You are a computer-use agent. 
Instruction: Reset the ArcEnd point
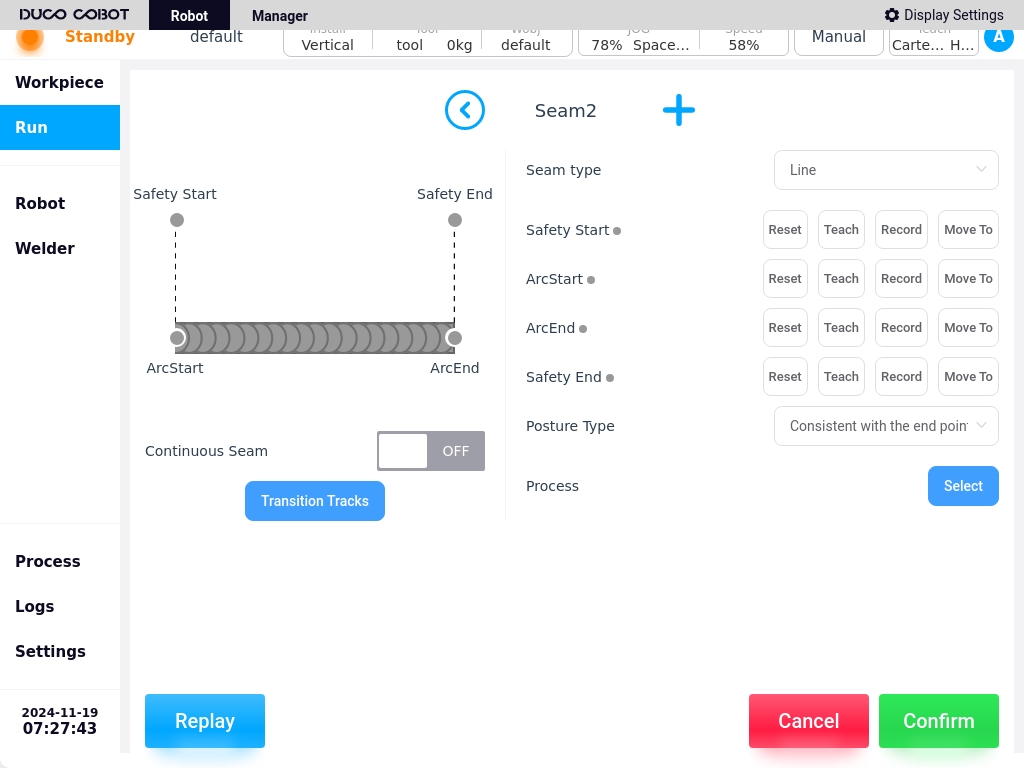pyautogui.click(x=785, y=327)
